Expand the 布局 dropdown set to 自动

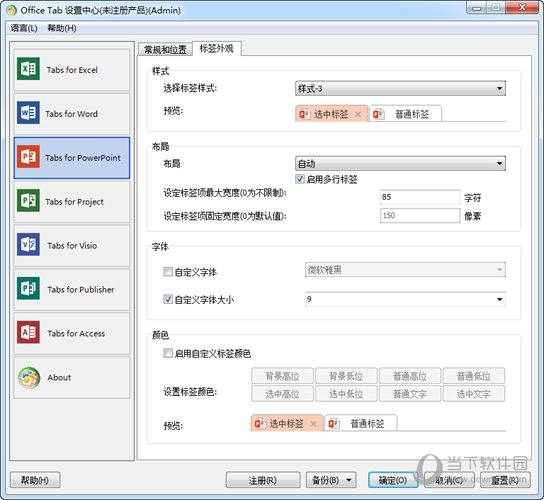(x=400, y=163)
